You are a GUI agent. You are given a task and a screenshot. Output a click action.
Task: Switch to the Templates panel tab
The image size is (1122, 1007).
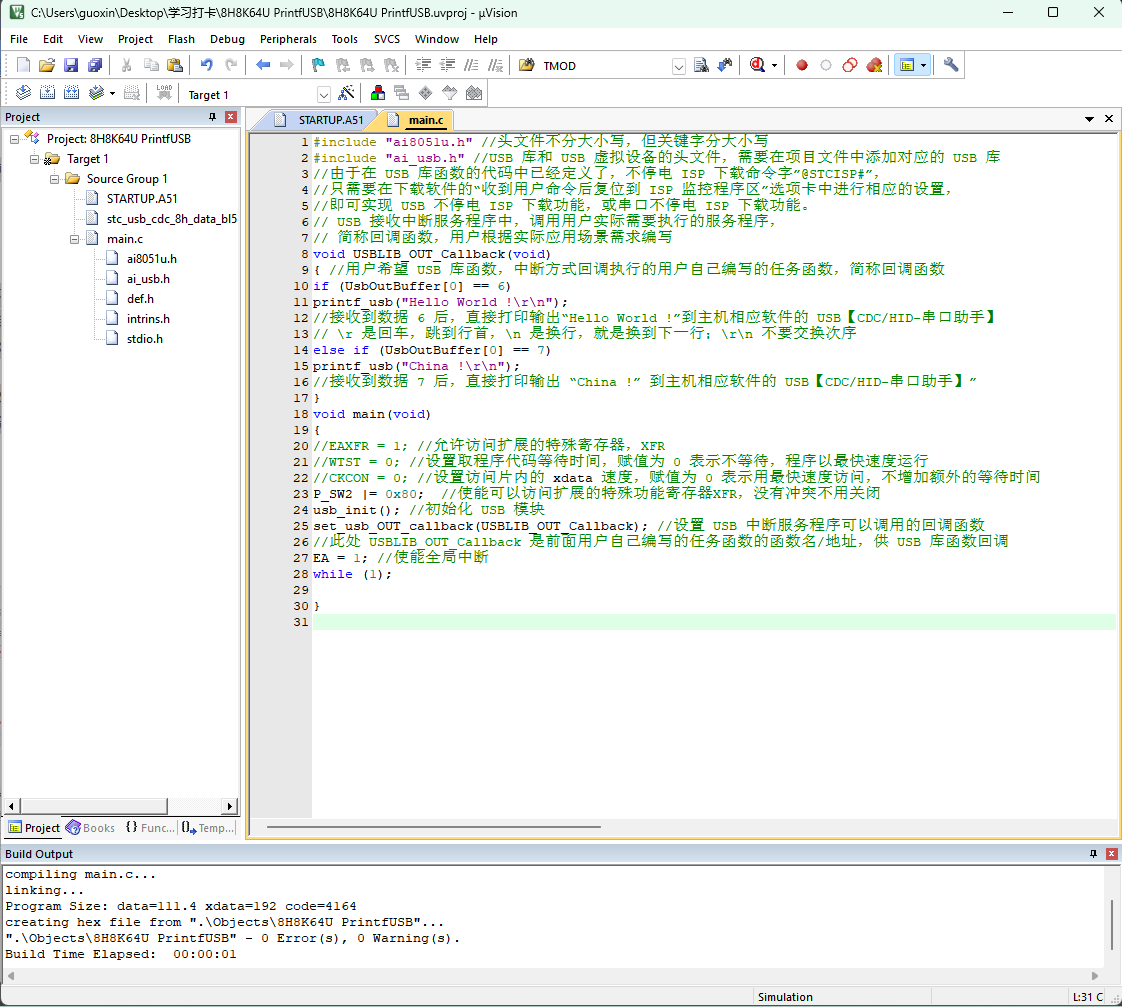pos(208,827)
